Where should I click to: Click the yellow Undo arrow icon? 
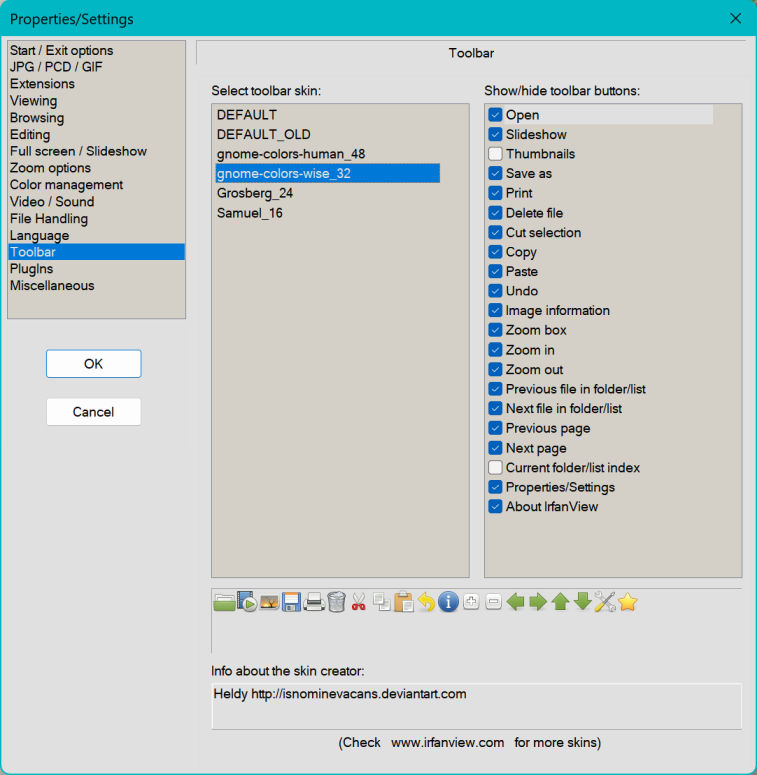(426, 602)
